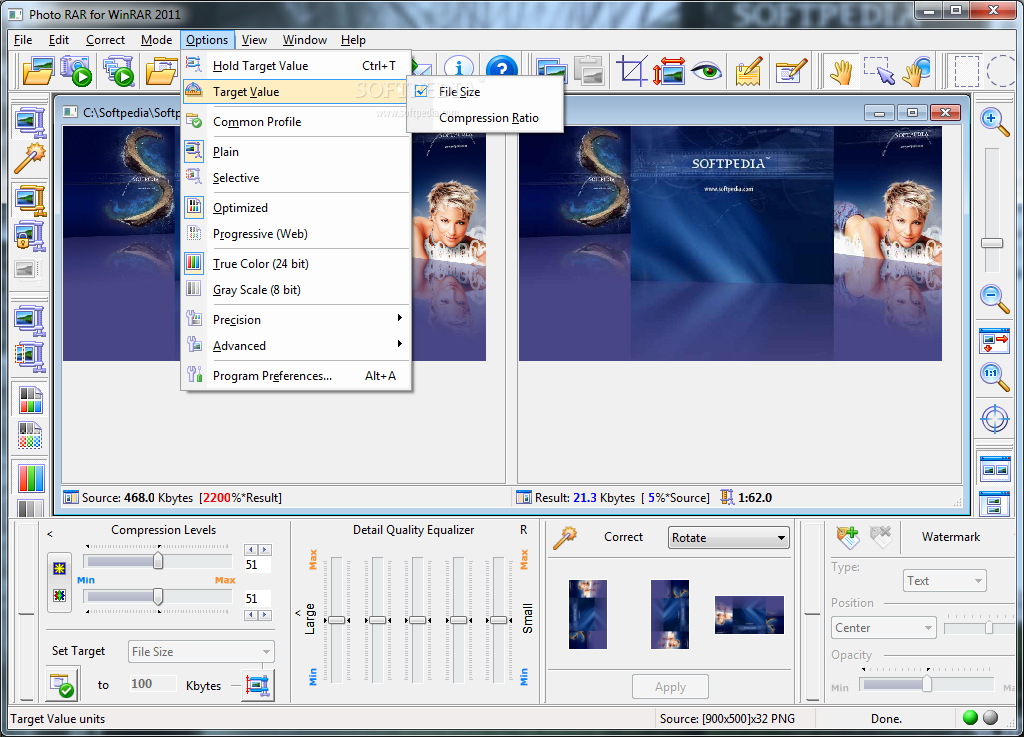Click left arrow above upper value 51
The width and height of the screenshot is (1024, 737).
(251, 550)
